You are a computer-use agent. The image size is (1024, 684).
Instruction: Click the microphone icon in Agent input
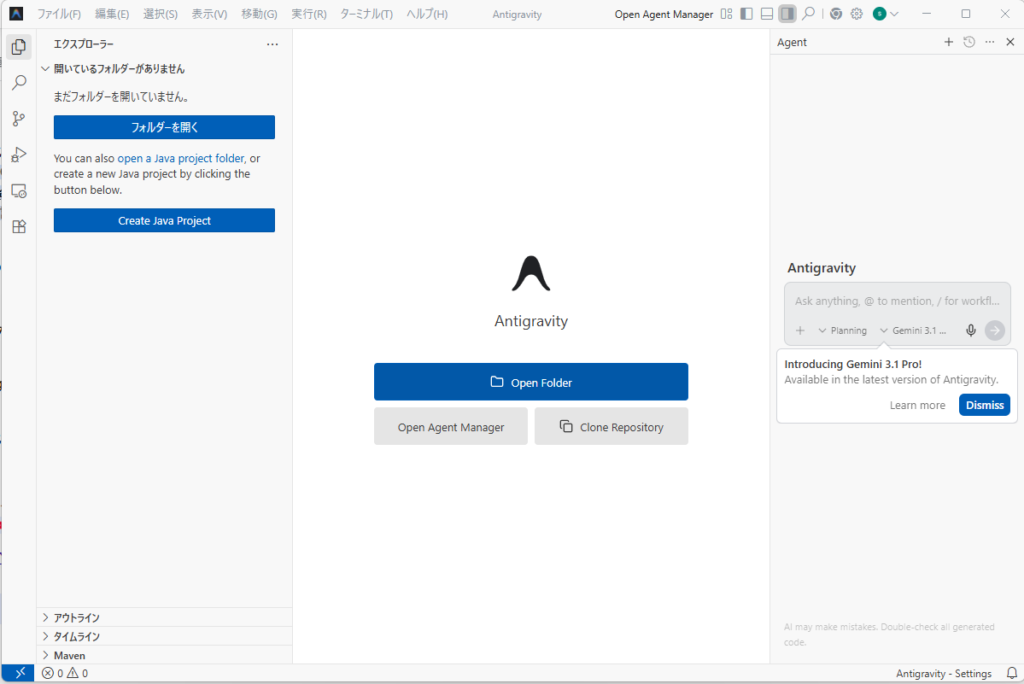970,331
